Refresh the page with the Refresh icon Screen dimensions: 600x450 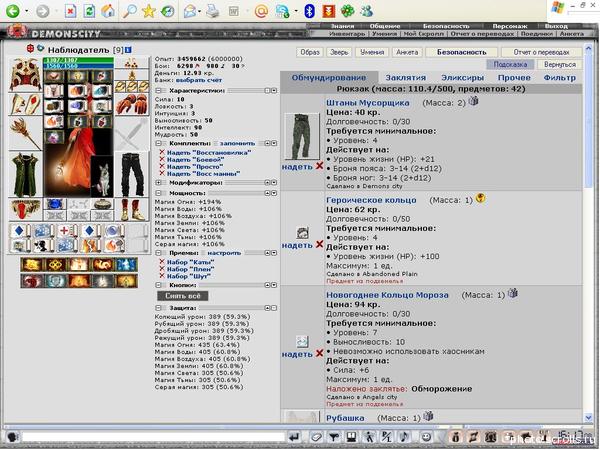tap(89, 11)
